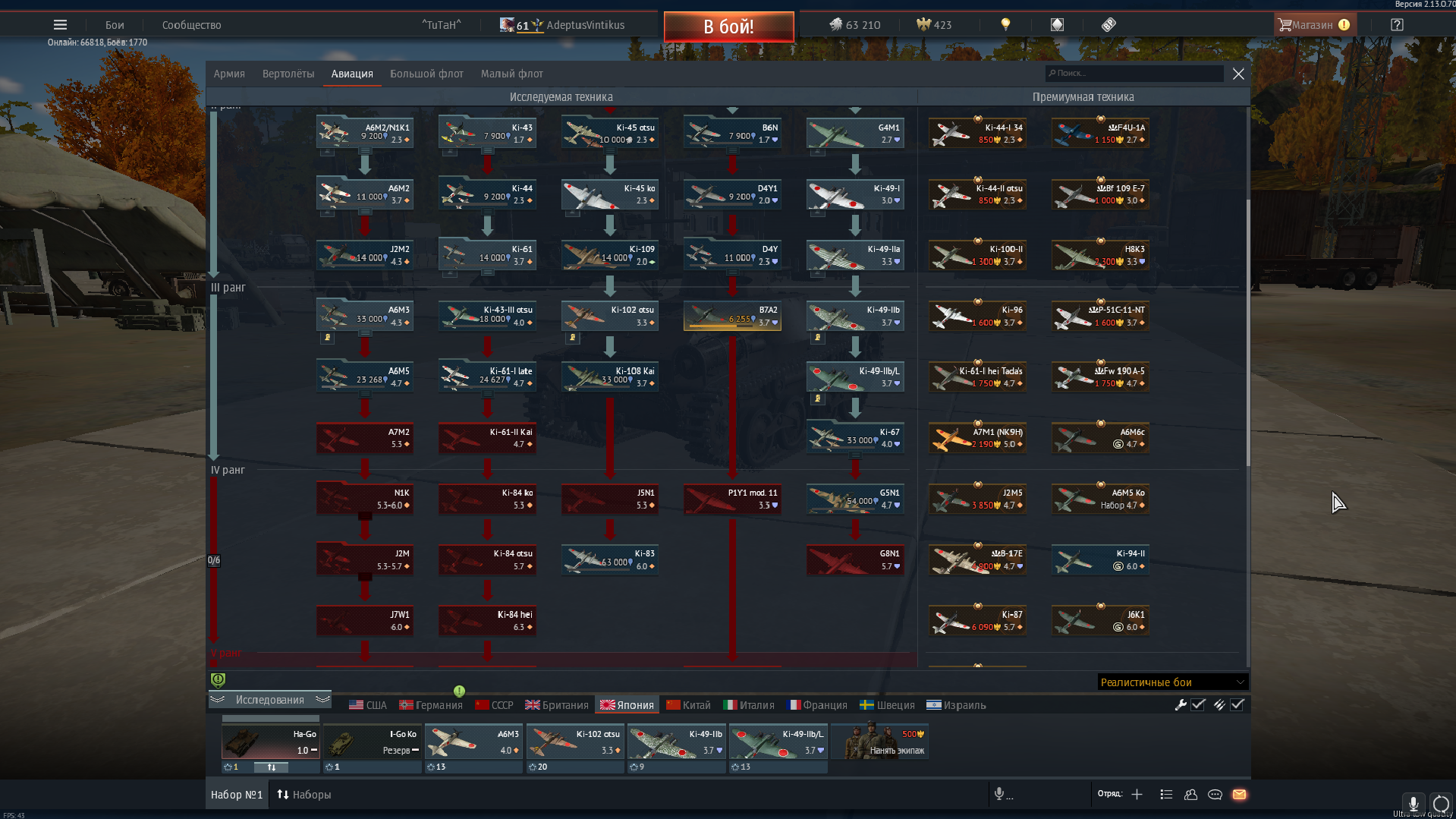This screenshot has width=1456, height=819.
Task: Click the voice chat microphone in corner
Action: [1413, 803]
